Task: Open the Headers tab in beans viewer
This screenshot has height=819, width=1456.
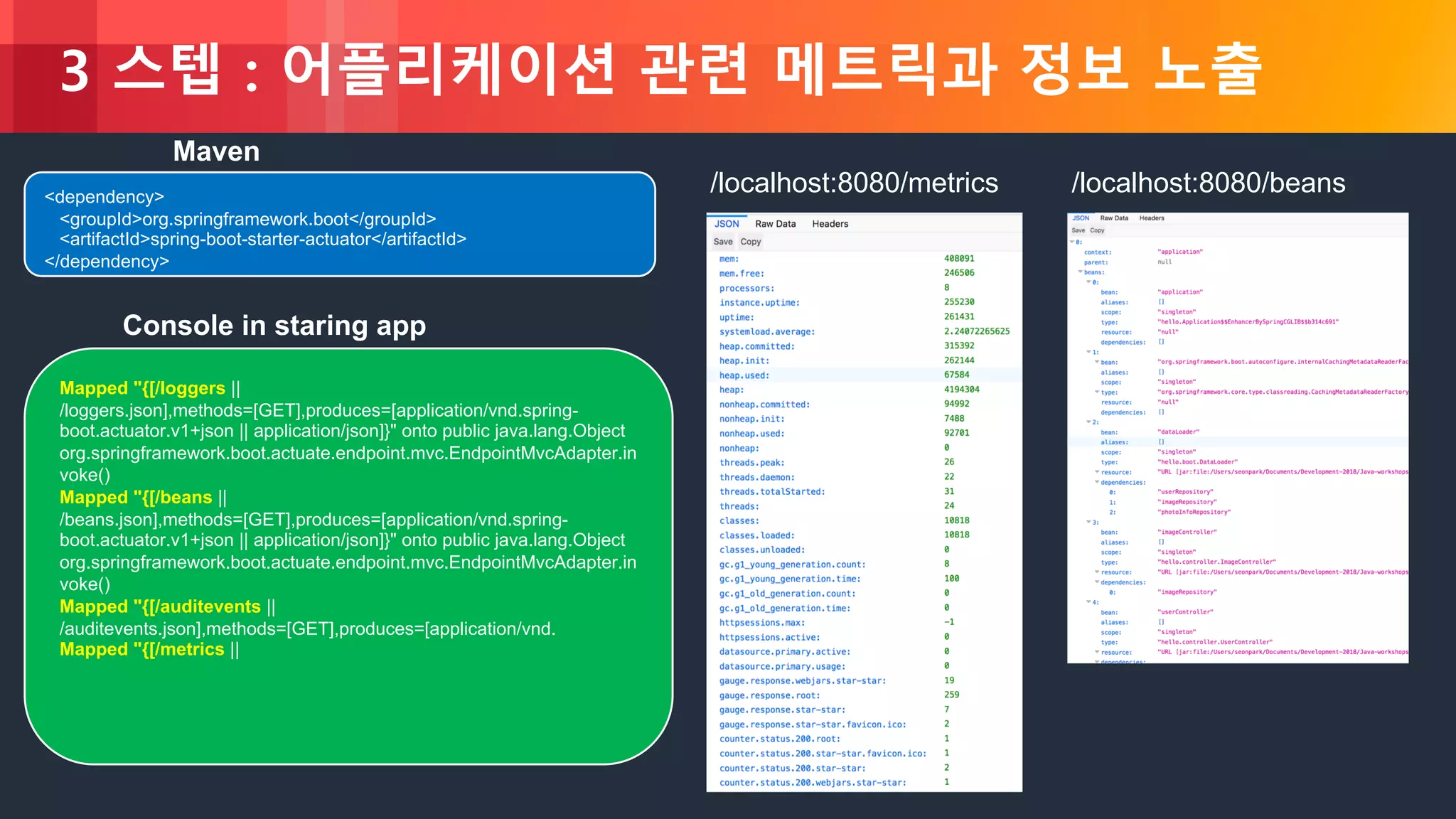Action: pos(1152,218)
